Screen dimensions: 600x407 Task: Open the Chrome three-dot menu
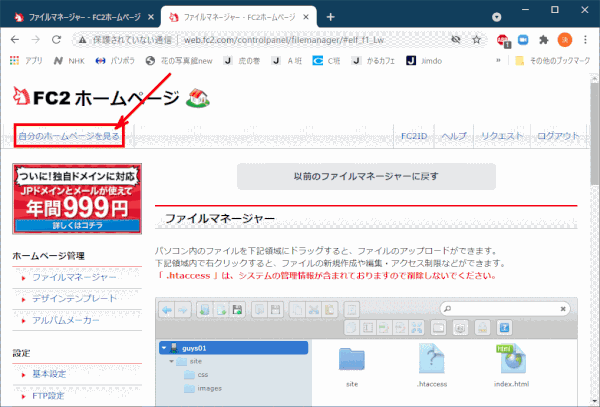point(585,39)
